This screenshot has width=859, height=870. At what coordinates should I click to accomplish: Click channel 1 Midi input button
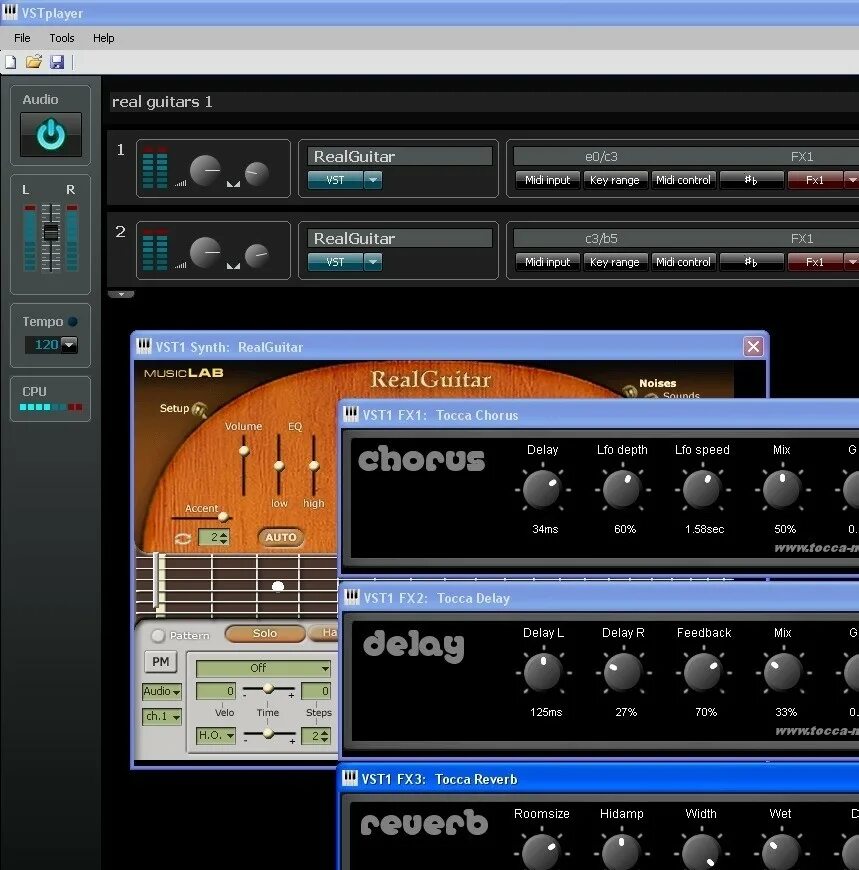547,180
